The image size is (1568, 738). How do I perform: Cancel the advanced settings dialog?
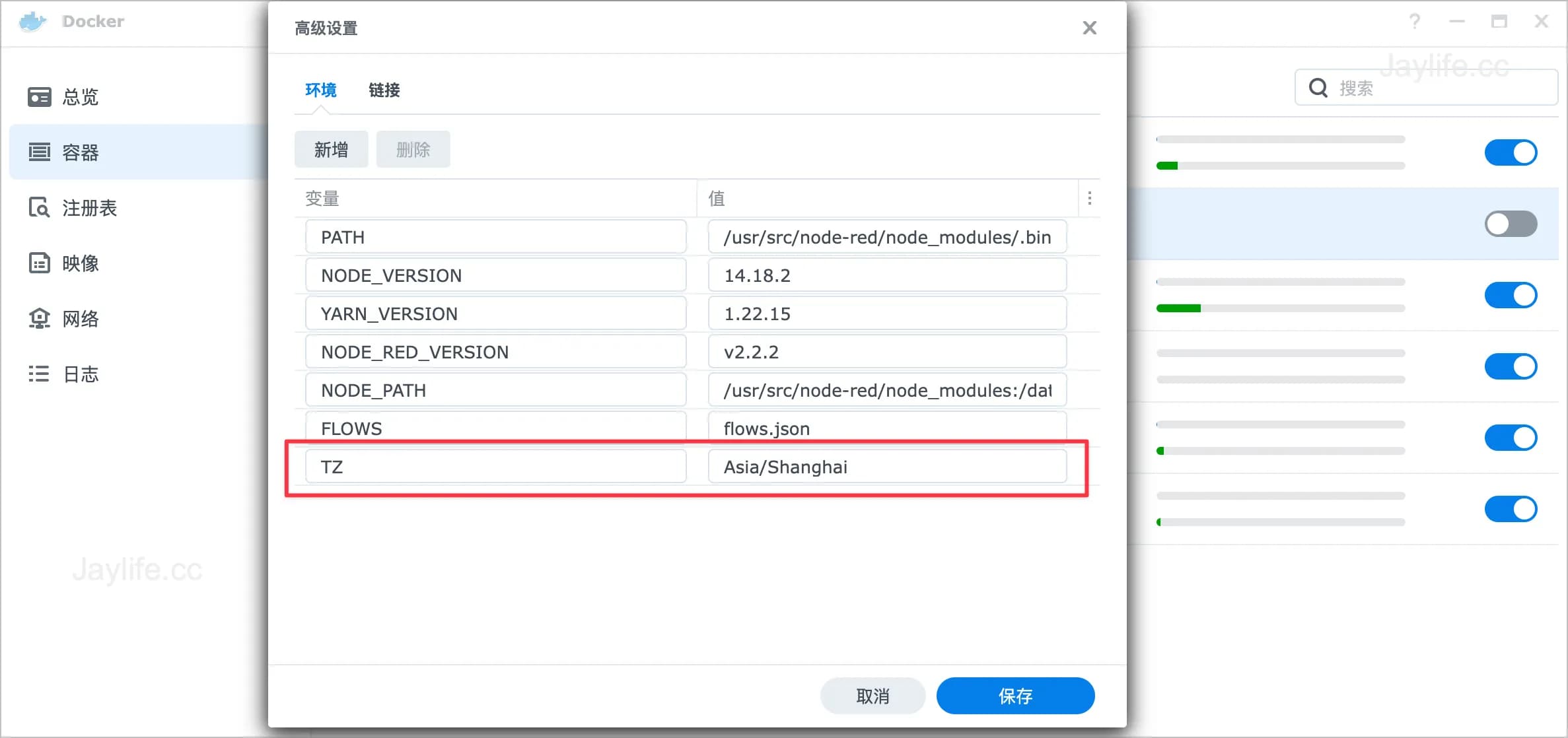[873, 695]
